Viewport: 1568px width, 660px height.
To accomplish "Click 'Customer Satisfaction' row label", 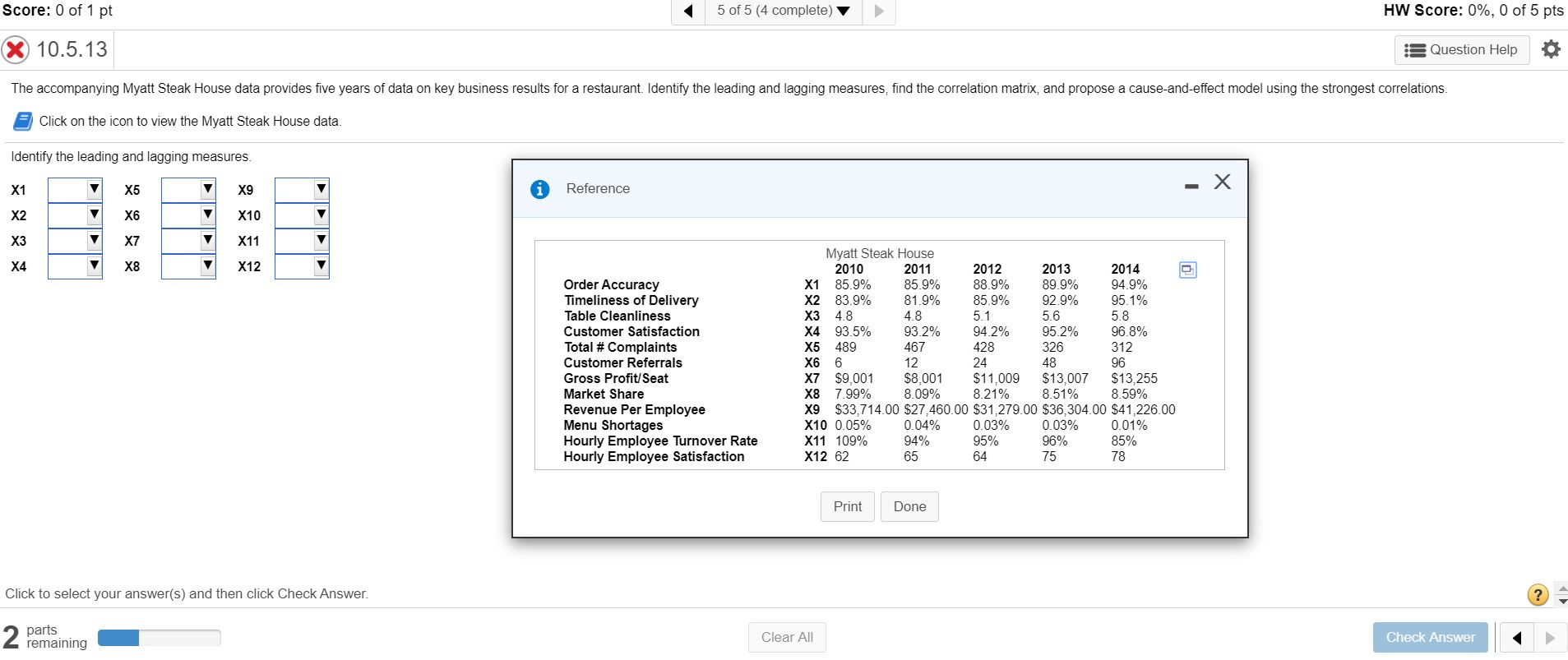I will click(631, 331).
